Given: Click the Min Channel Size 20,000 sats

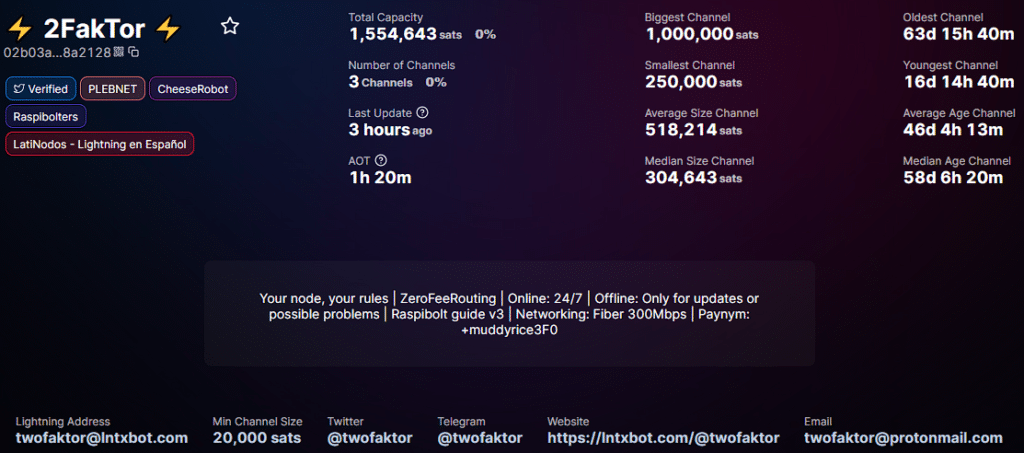Looking at the screenshot, I should (x=257, y=438).
